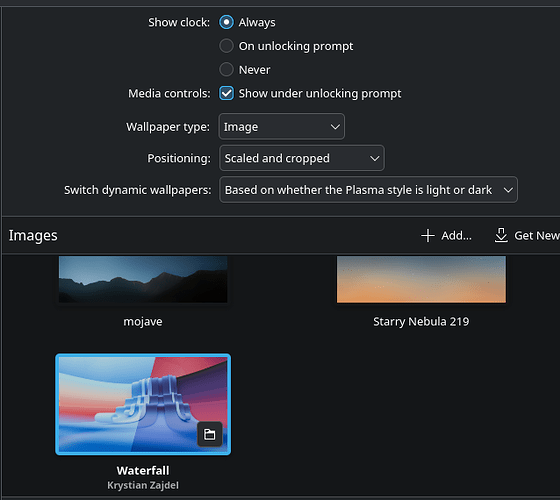Click the download icon for Get New
560x500 pixels.
click(501, 235)
